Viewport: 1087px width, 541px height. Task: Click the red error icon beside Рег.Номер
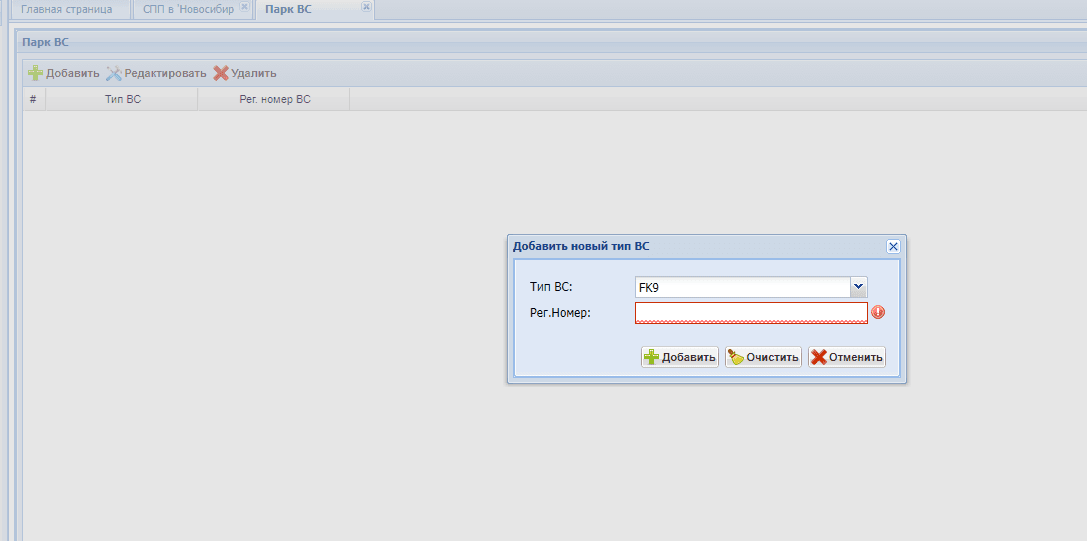pyautogui.click(x=878, y=312)
